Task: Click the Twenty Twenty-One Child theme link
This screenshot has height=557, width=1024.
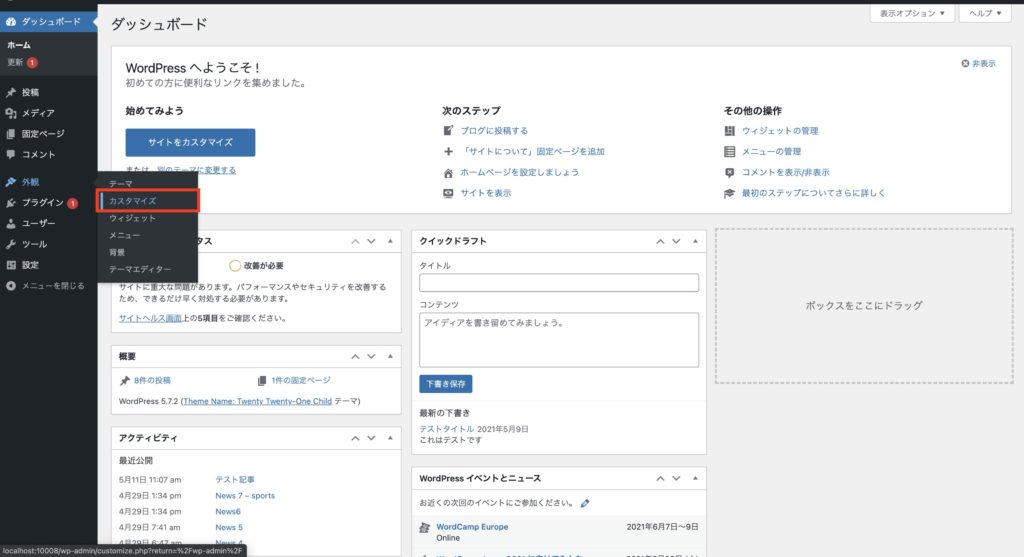Action: coord(257,401)
